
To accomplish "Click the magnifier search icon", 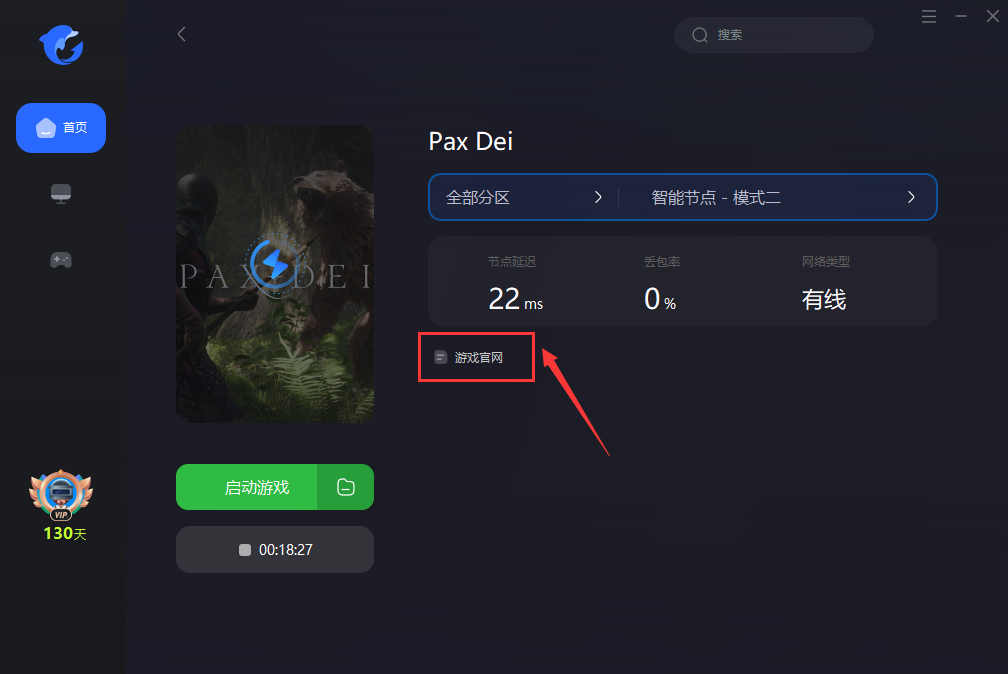I will coord(699,35).
